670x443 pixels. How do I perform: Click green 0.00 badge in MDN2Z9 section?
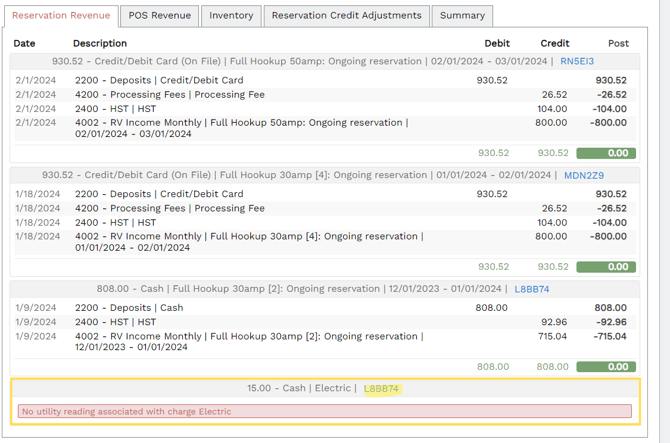tap(606, 267)
